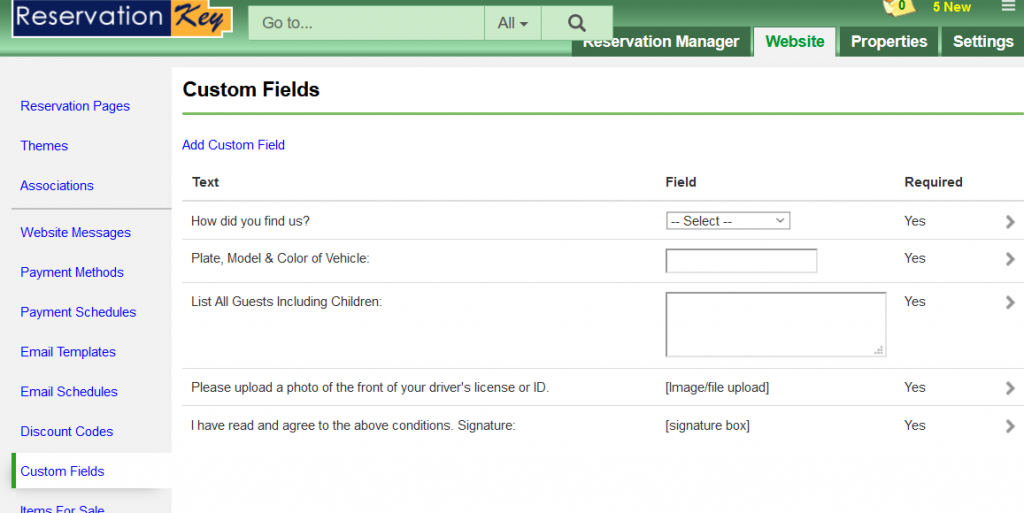Open the '-- Select --' dropdown
This screenshot has height=513, width=1024.
[728, 221]
